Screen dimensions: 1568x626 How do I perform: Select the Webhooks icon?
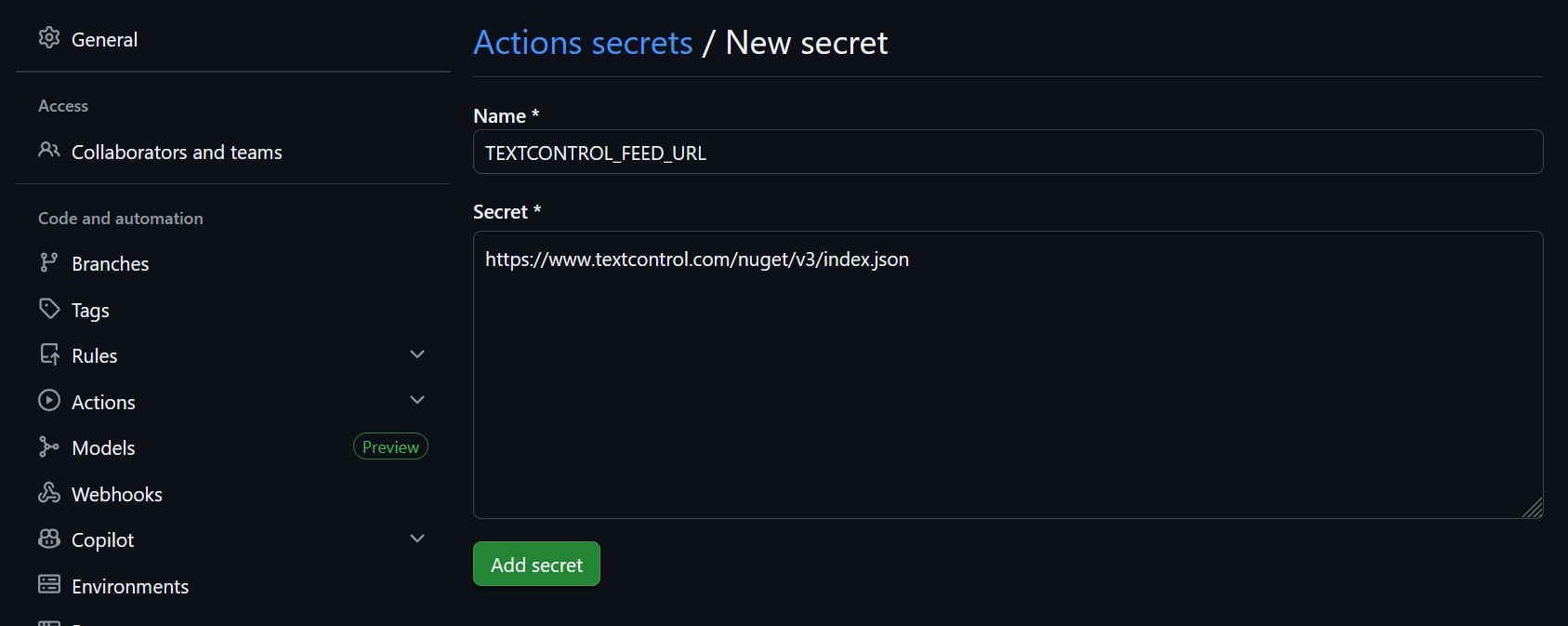[x=49, y=493]
